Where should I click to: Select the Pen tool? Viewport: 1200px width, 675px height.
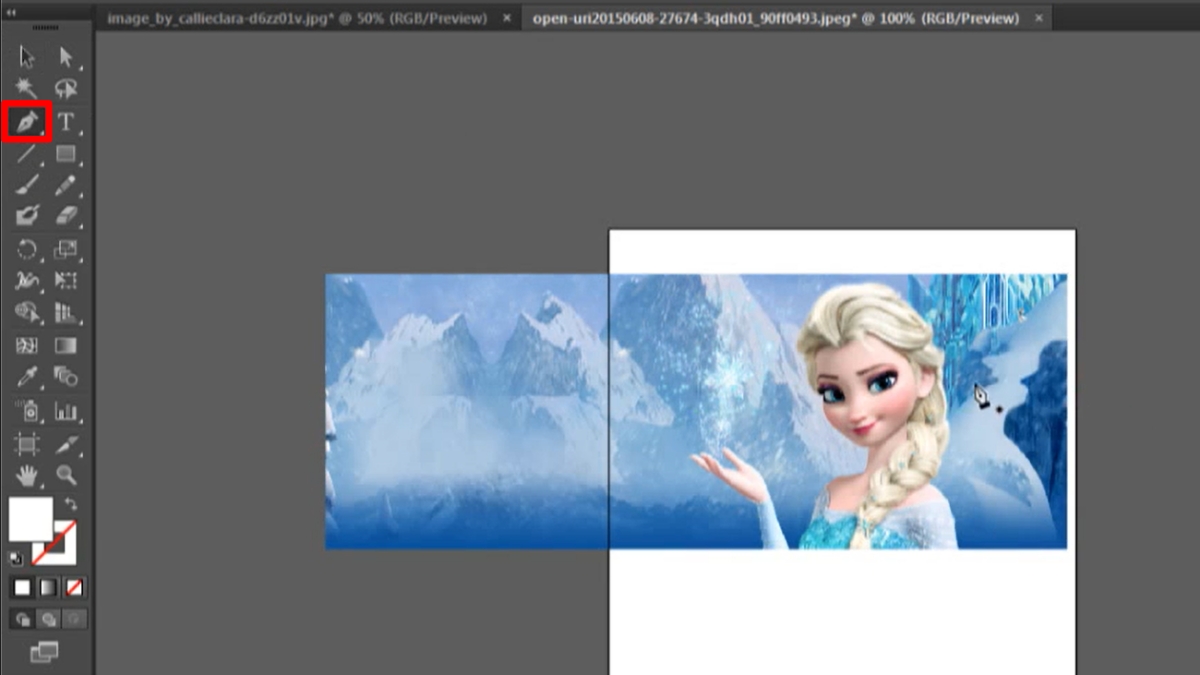coord(27,122)
